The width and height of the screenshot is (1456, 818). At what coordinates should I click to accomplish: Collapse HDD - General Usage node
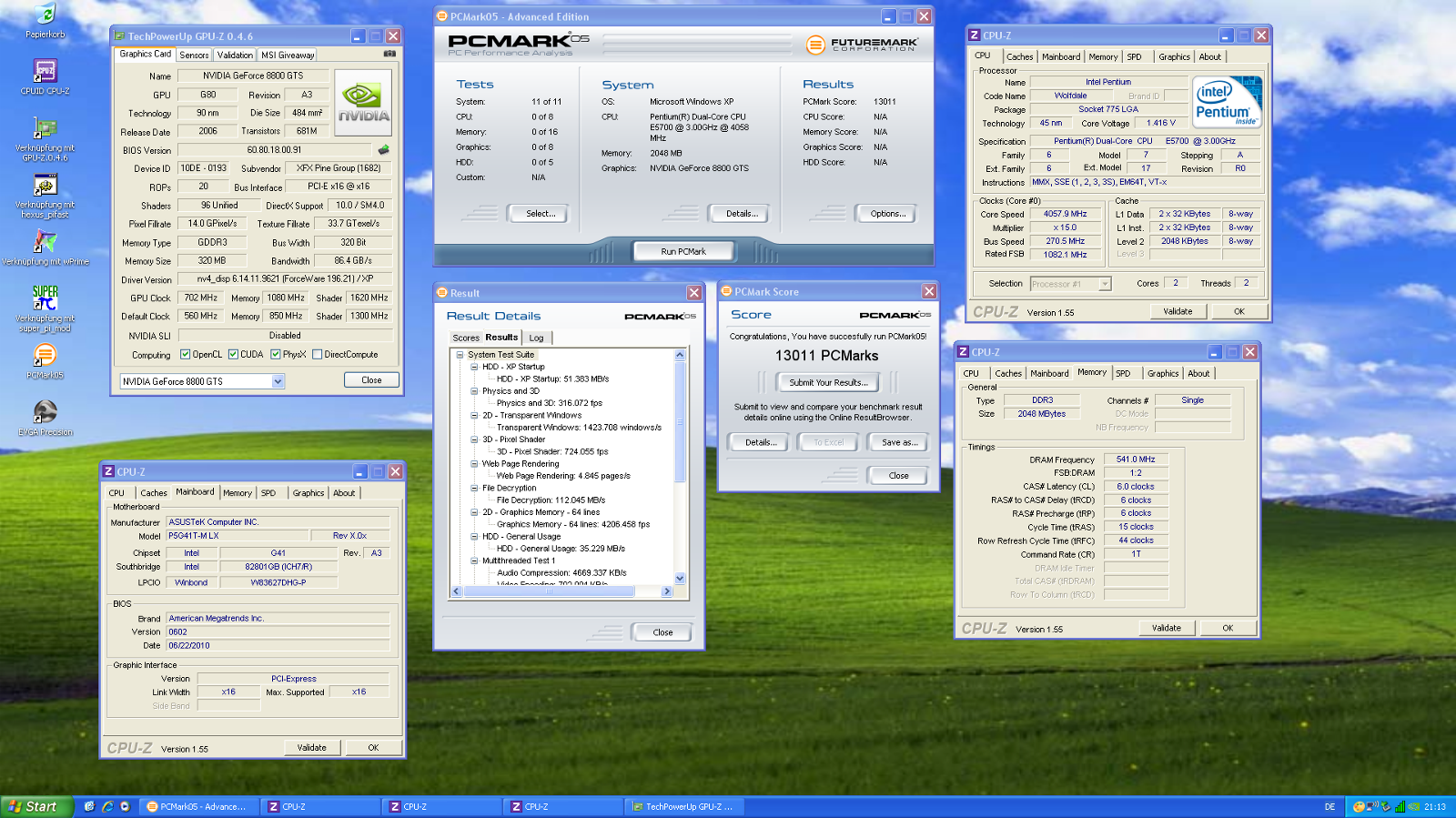click(x=474, y=537)
